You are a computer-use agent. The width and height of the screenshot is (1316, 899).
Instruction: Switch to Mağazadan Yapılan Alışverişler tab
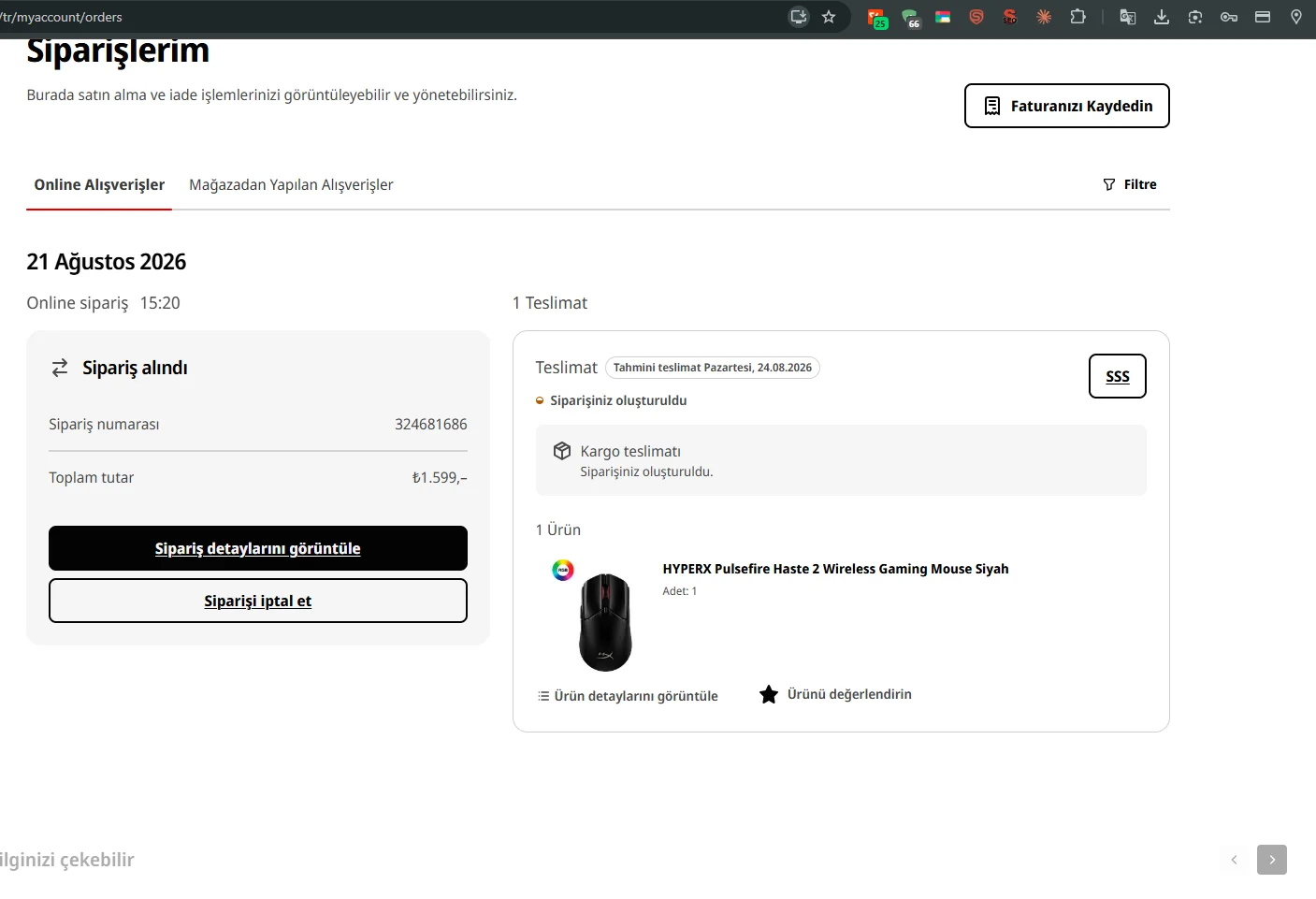[291, 185]
